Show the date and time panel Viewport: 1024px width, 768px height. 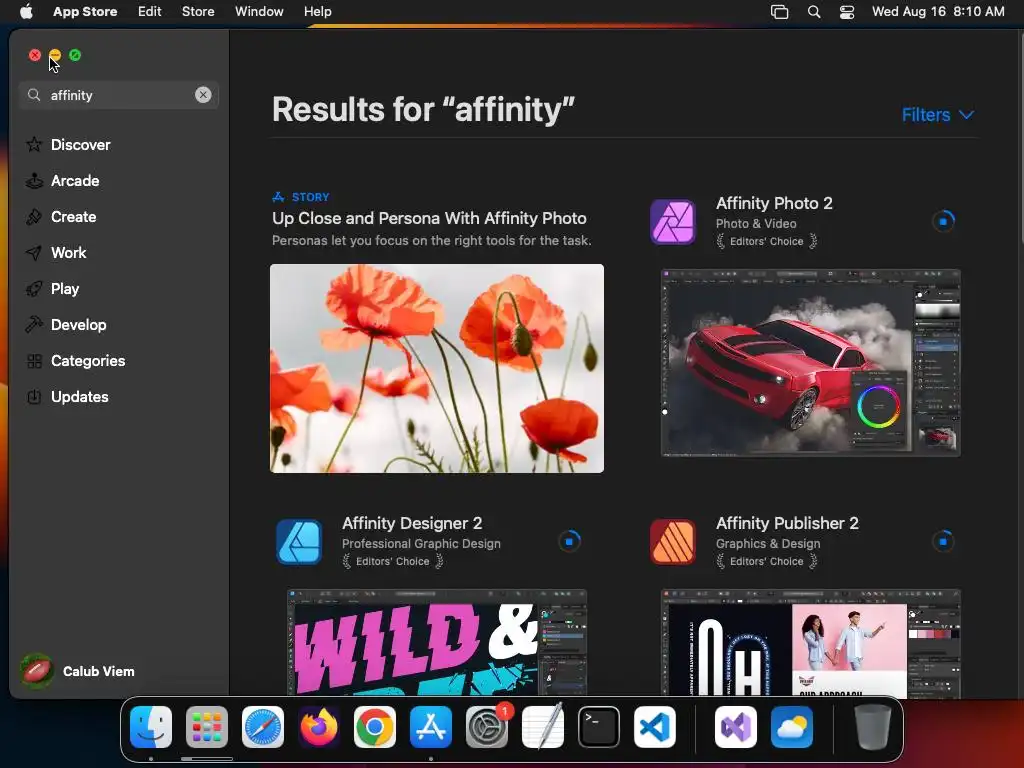[x=938, y=12]
